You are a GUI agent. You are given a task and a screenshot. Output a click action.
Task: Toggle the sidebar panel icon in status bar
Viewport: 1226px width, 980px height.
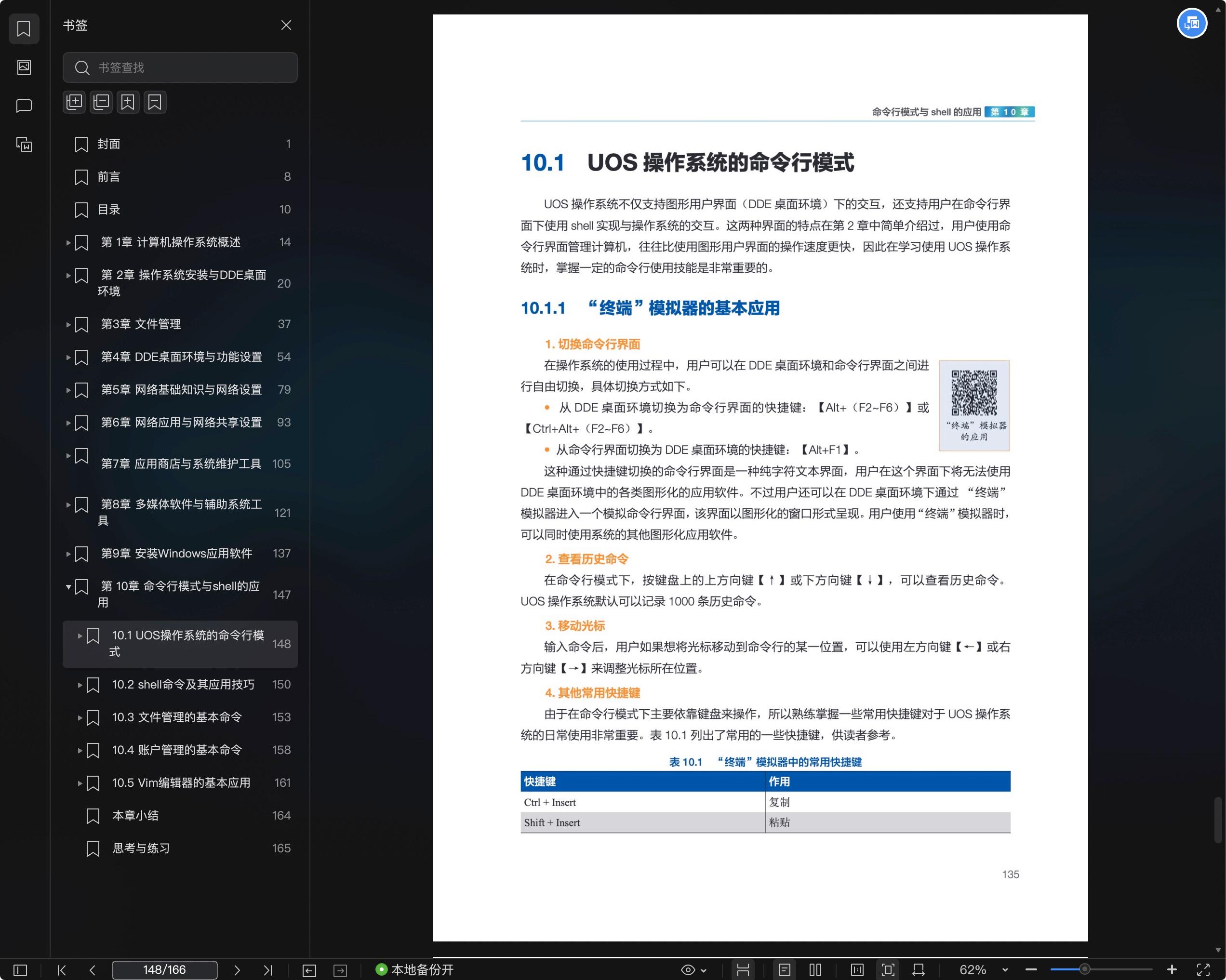20,970
